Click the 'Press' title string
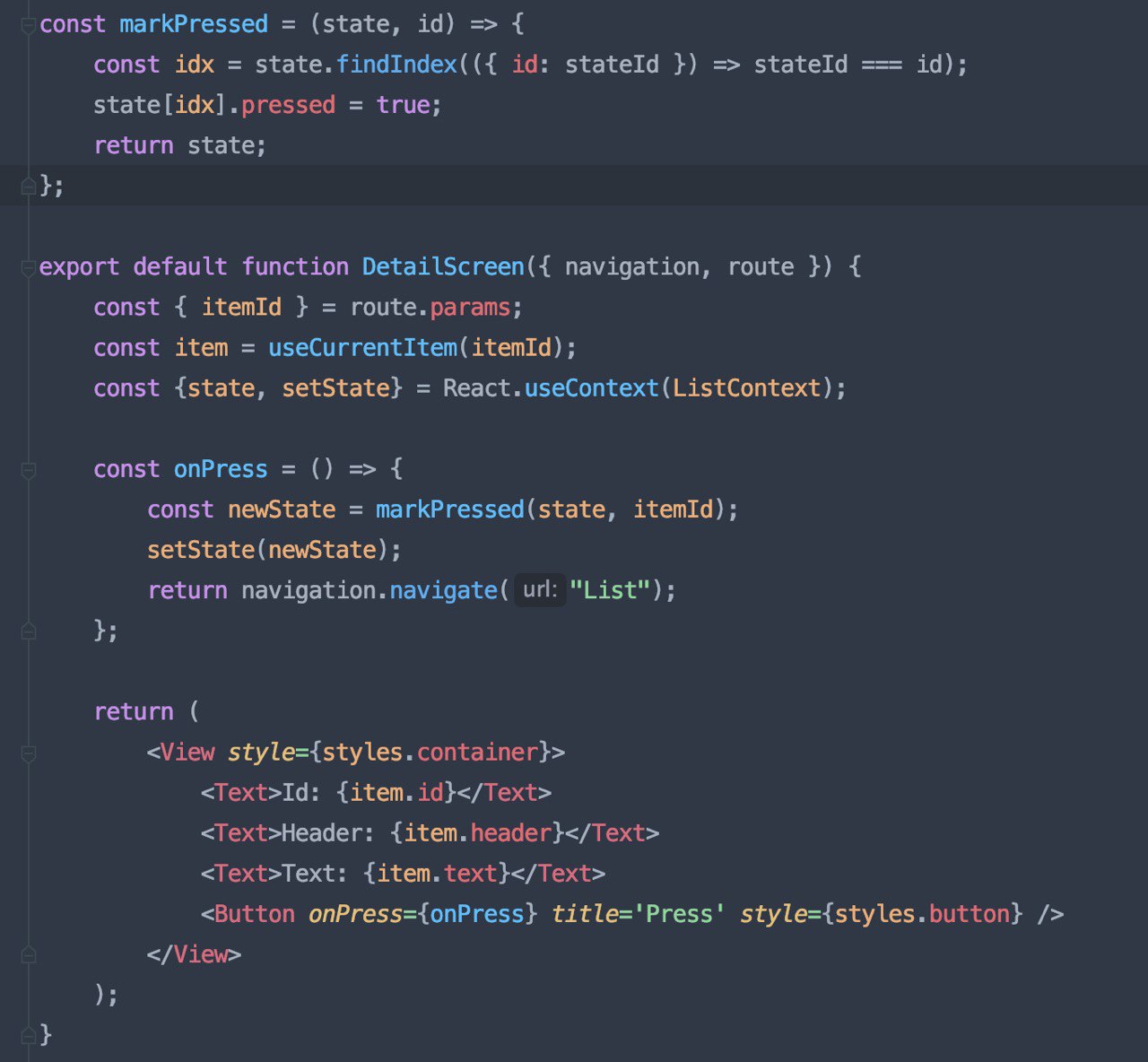 pyautogui.click(x=679, y=914)
